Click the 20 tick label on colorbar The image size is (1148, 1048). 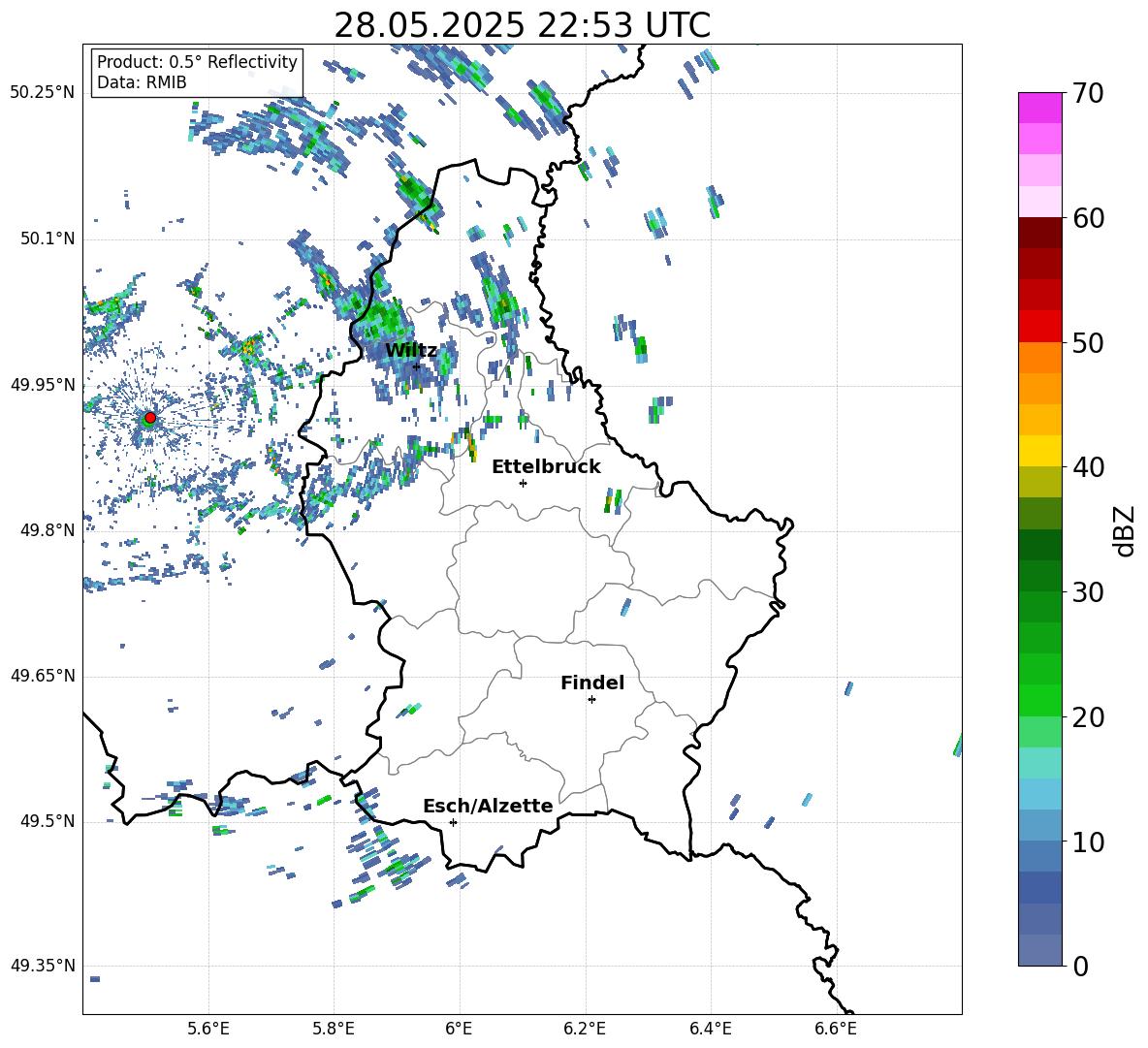[1088, 717]
